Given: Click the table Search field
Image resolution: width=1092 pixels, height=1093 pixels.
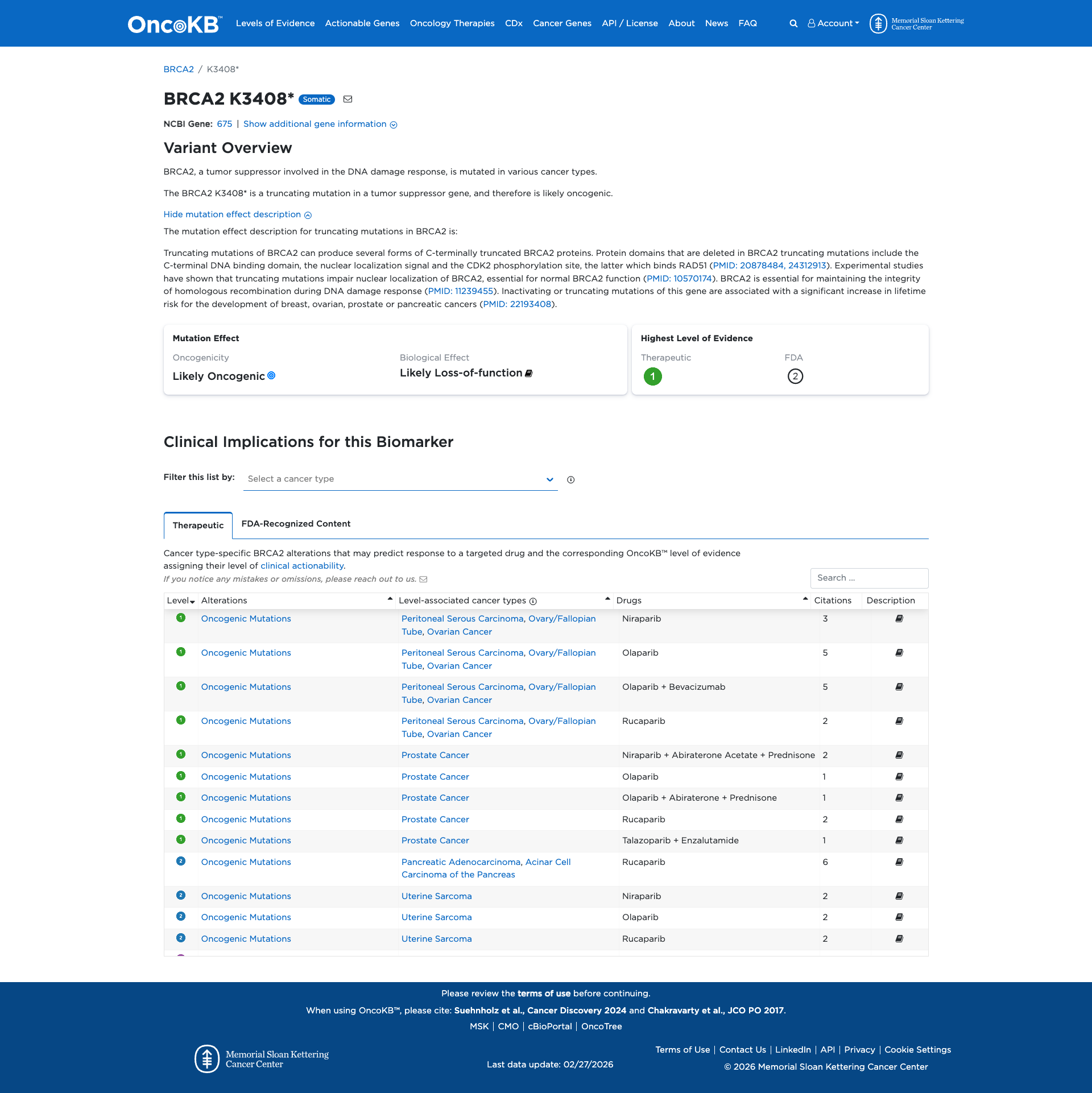Looking at the screenshot, I should (x=869, y=578).
